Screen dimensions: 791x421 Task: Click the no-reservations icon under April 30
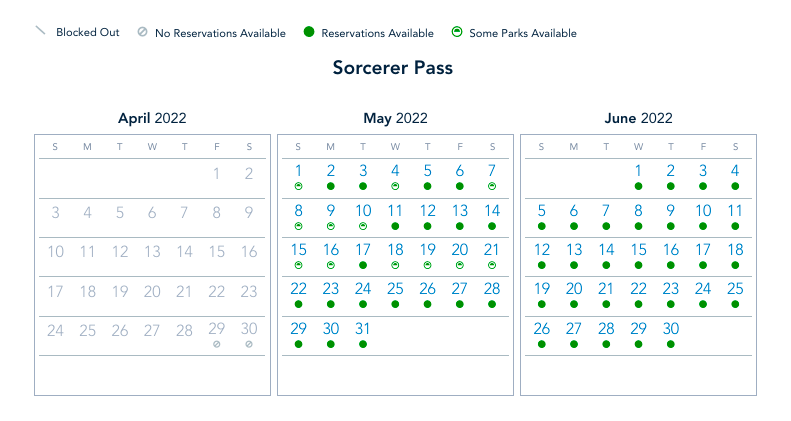point(249,344)
